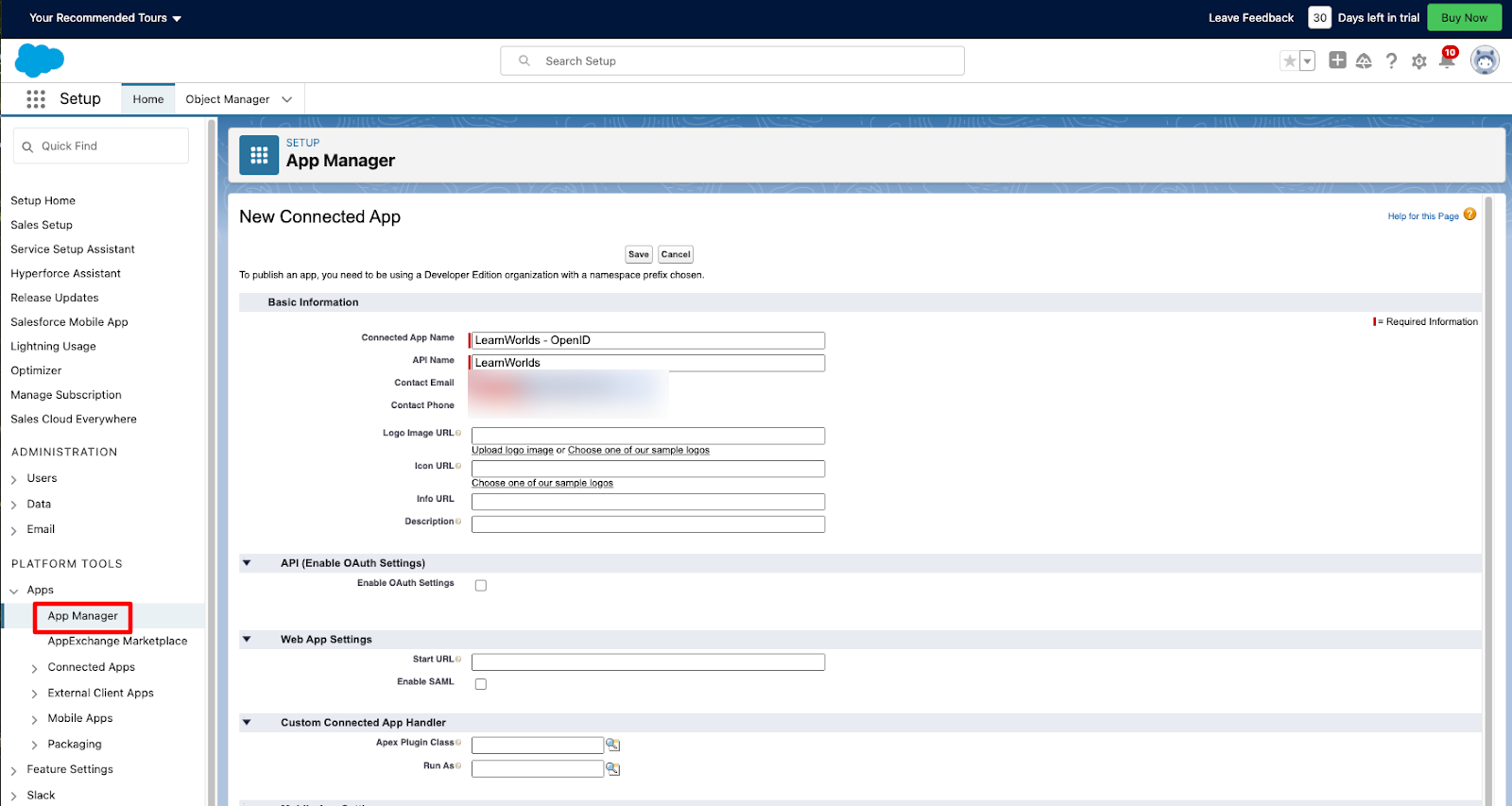The height and width of the screenshot is (806, 1512).
Task: Expand the Feature Settings node
Action: click(x=14, y=770)
